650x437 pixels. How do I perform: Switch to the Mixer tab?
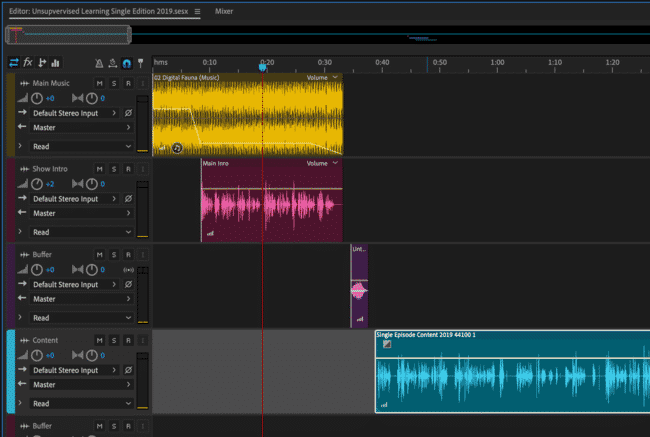[224, 12]
